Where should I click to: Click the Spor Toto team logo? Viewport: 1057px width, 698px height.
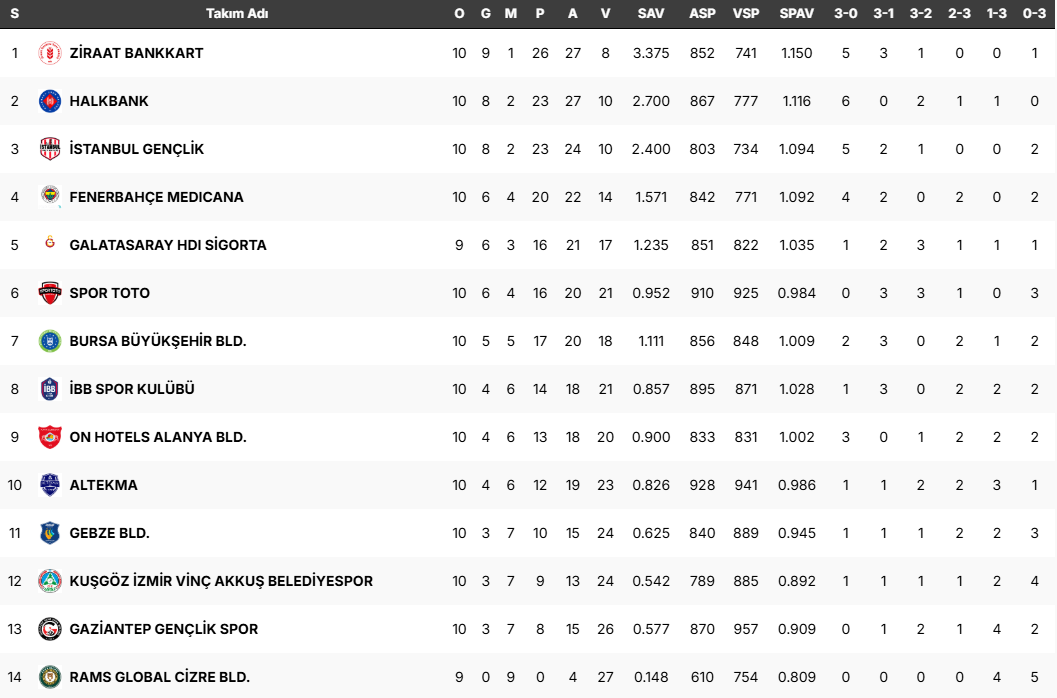pyautogui.click(x=50, y=293)
